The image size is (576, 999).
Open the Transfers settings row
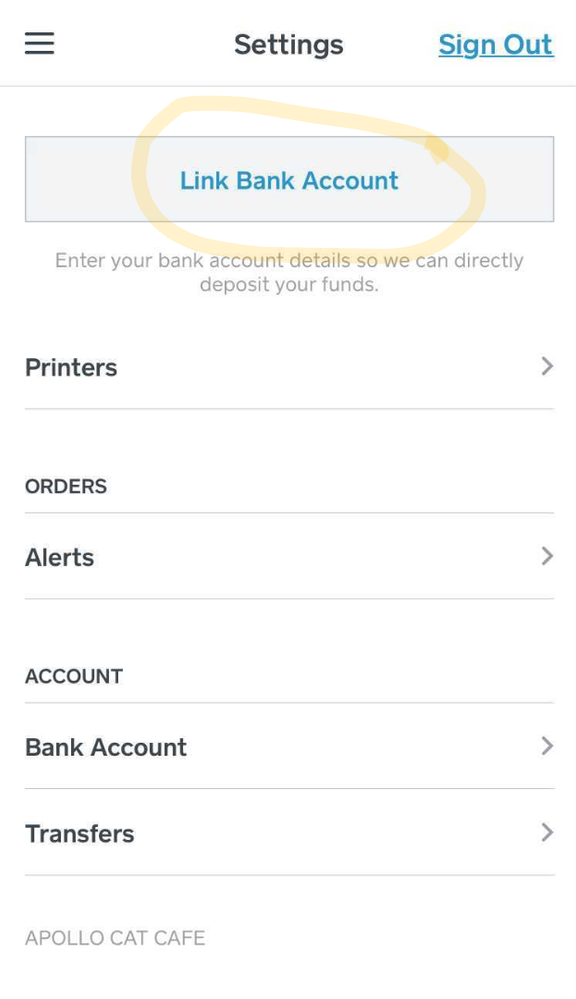pos(289,833)
